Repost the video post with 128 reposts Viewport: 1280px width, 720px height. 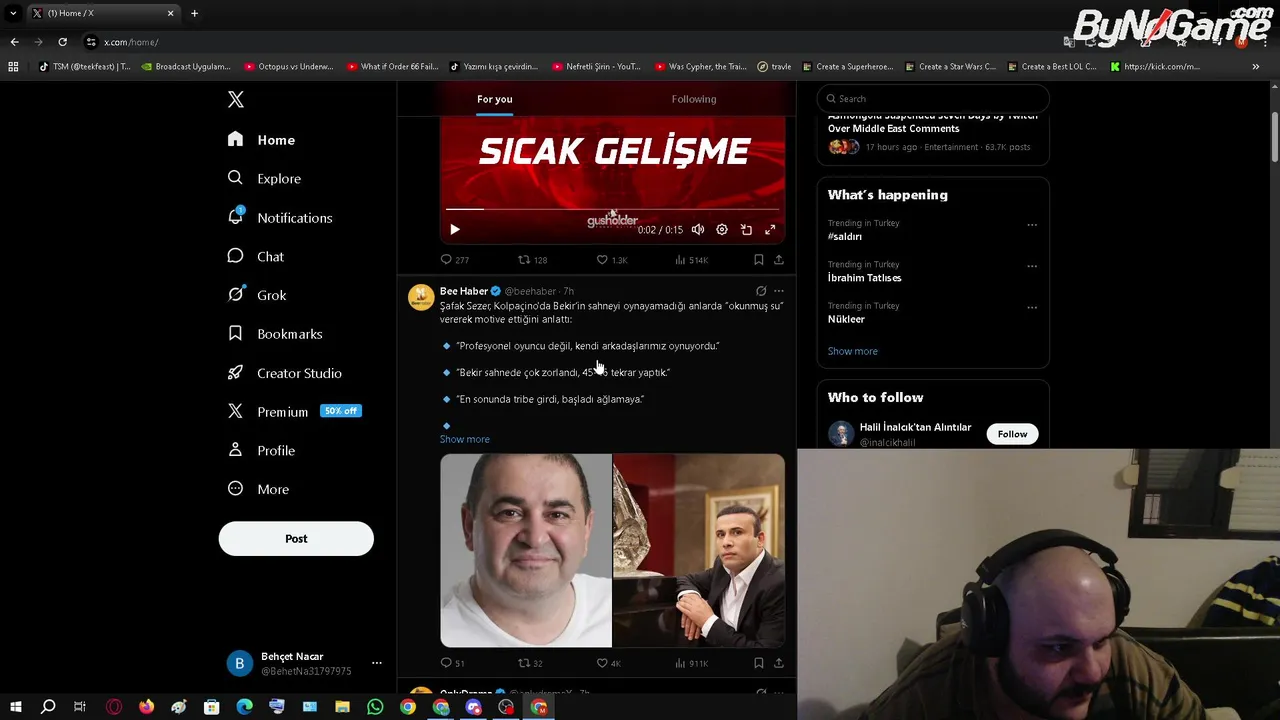[532, 260]
